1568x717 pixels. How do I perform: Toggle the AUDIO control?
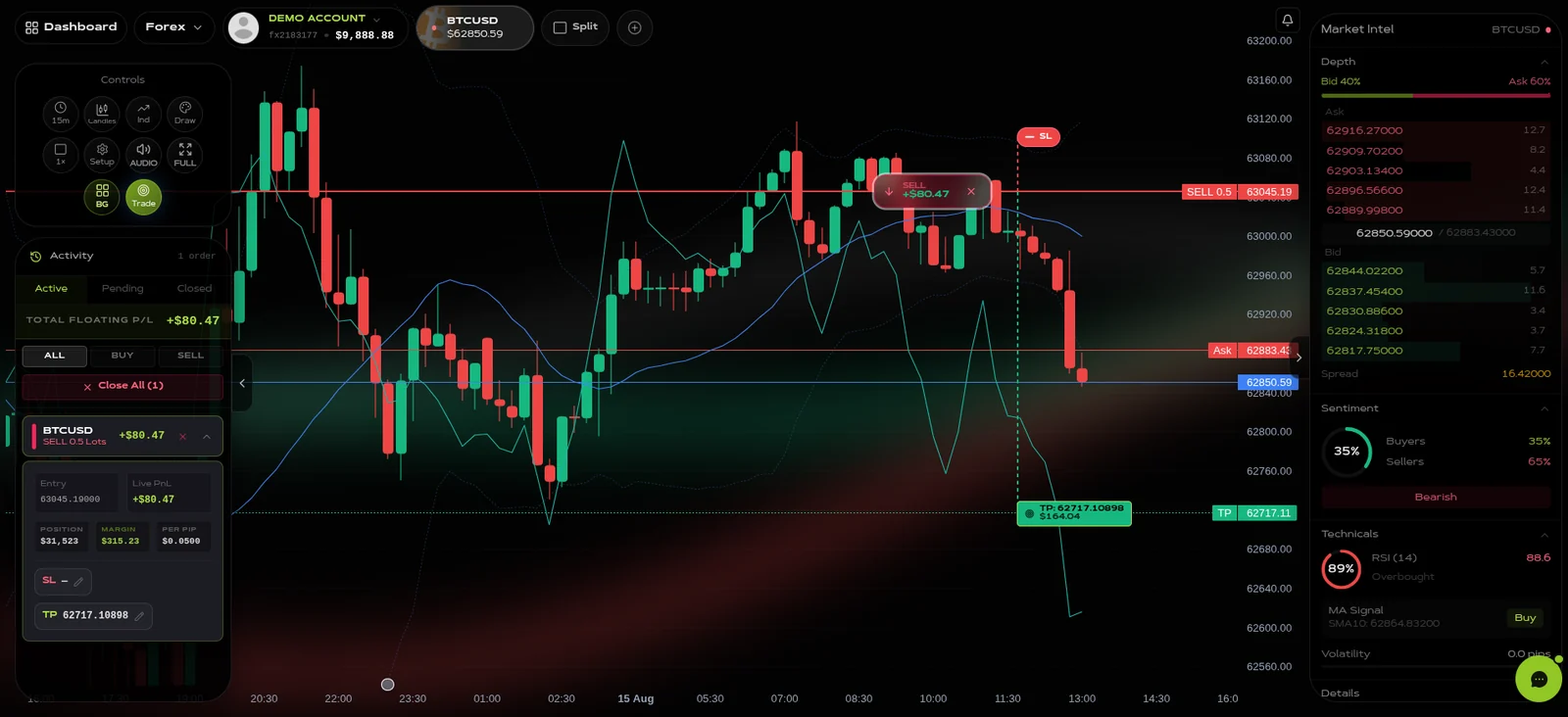(143, 155)
